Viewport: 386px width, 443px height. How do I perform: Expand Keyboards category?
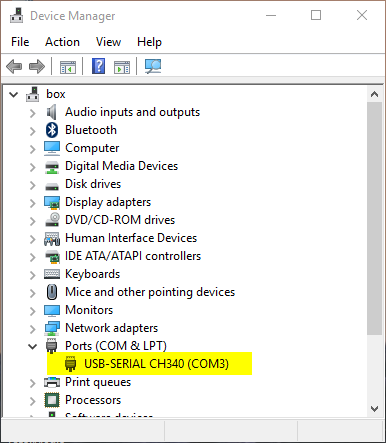point(33,275)
